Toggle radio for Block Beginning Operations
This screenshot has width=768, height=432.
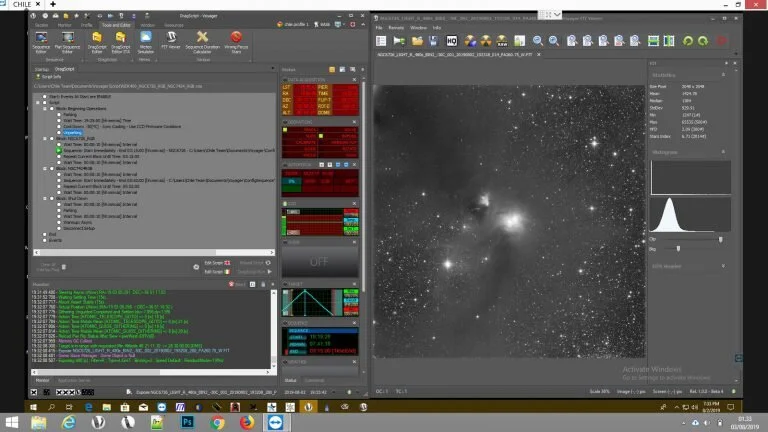tap(52, 109)
